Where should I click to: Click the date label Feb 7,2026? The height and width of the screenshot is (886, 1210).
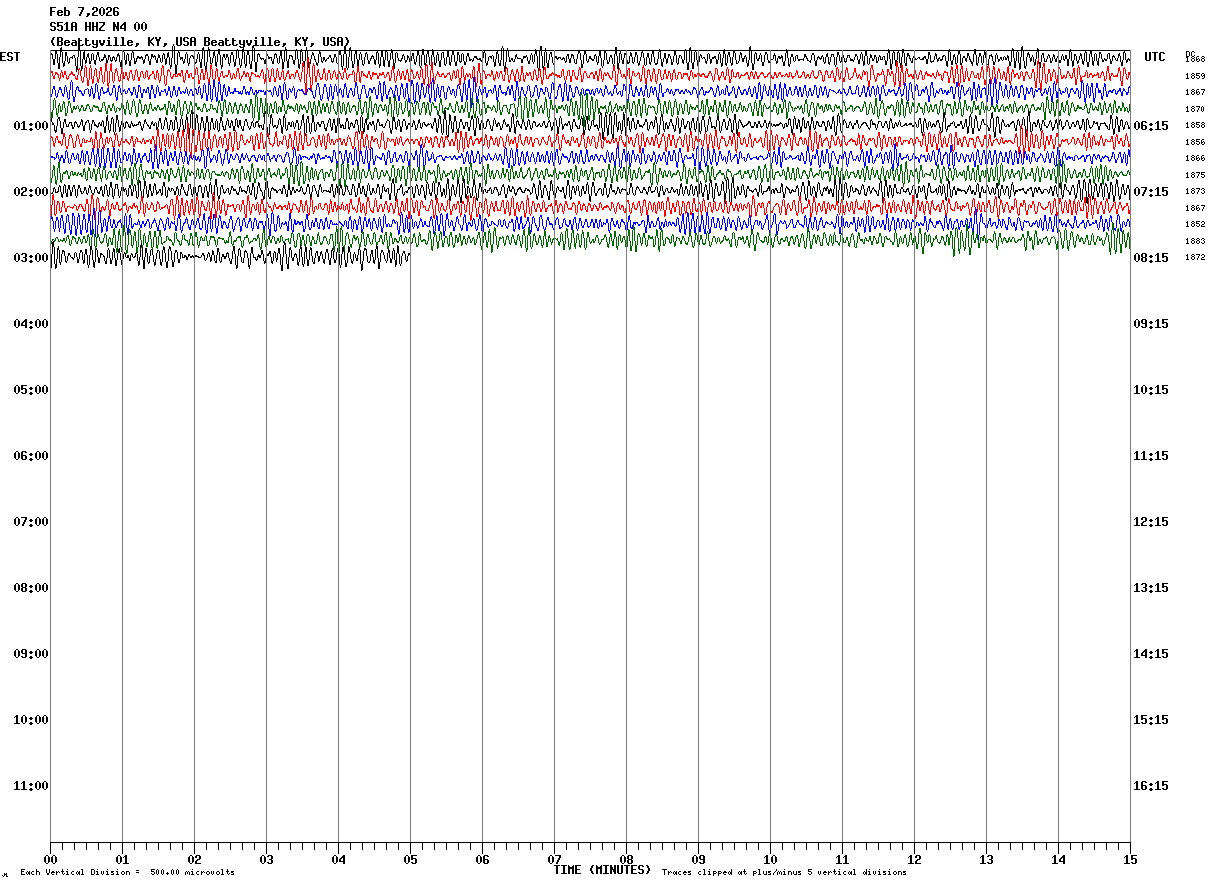[x=84, y=12]
